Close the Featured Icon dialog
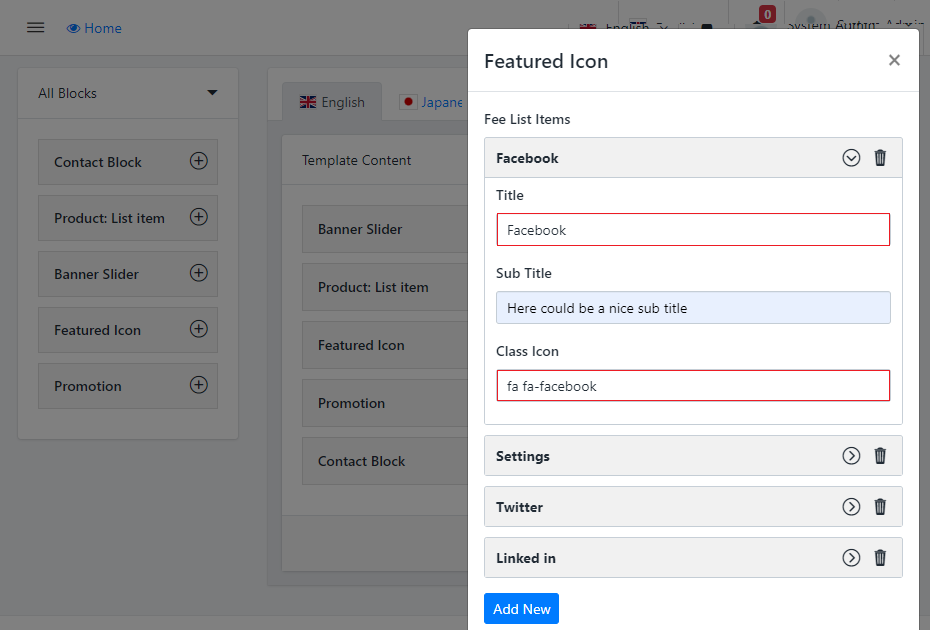The height and width of the screenshot is (630, 930). (x=894, y=60)
